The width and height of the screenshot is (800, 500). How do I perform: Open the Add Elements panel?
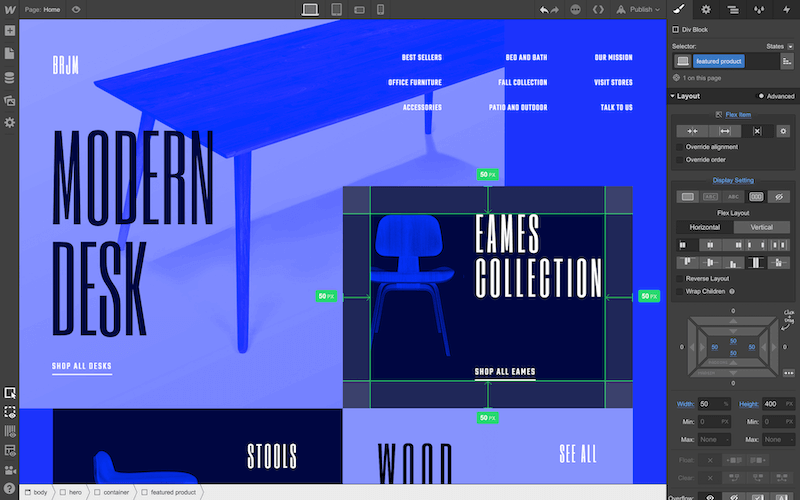[10, 31]
